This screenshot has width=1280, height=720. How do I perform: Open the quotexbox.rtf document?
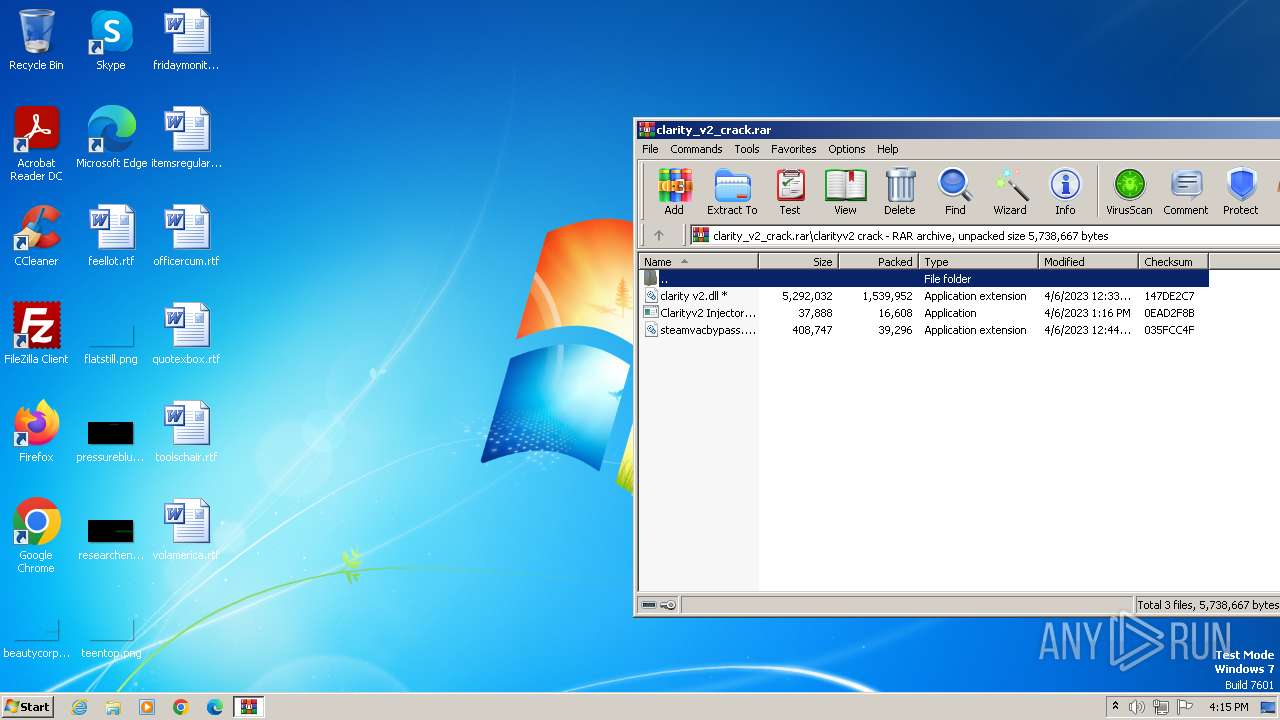pyautogui.click(x=186, y=334)
